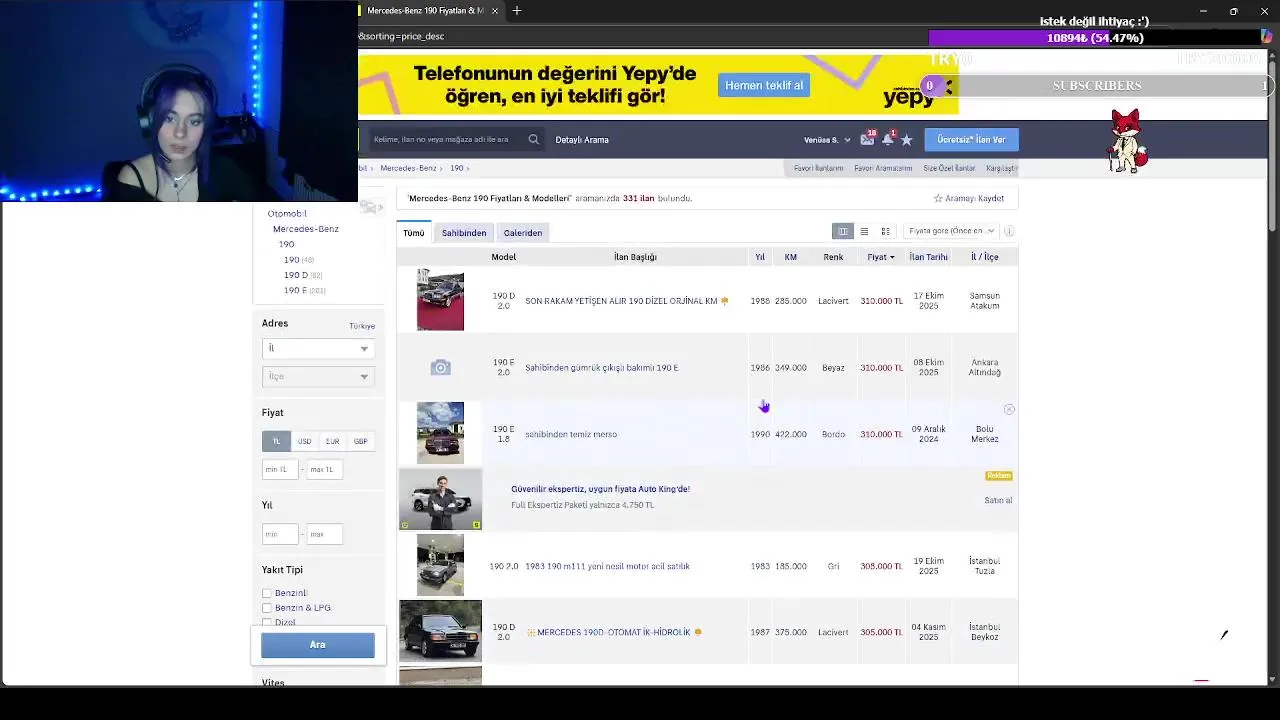1280x720 pixels.
Task: Switch to gallery tile view icon
Action: coord(885,232)
